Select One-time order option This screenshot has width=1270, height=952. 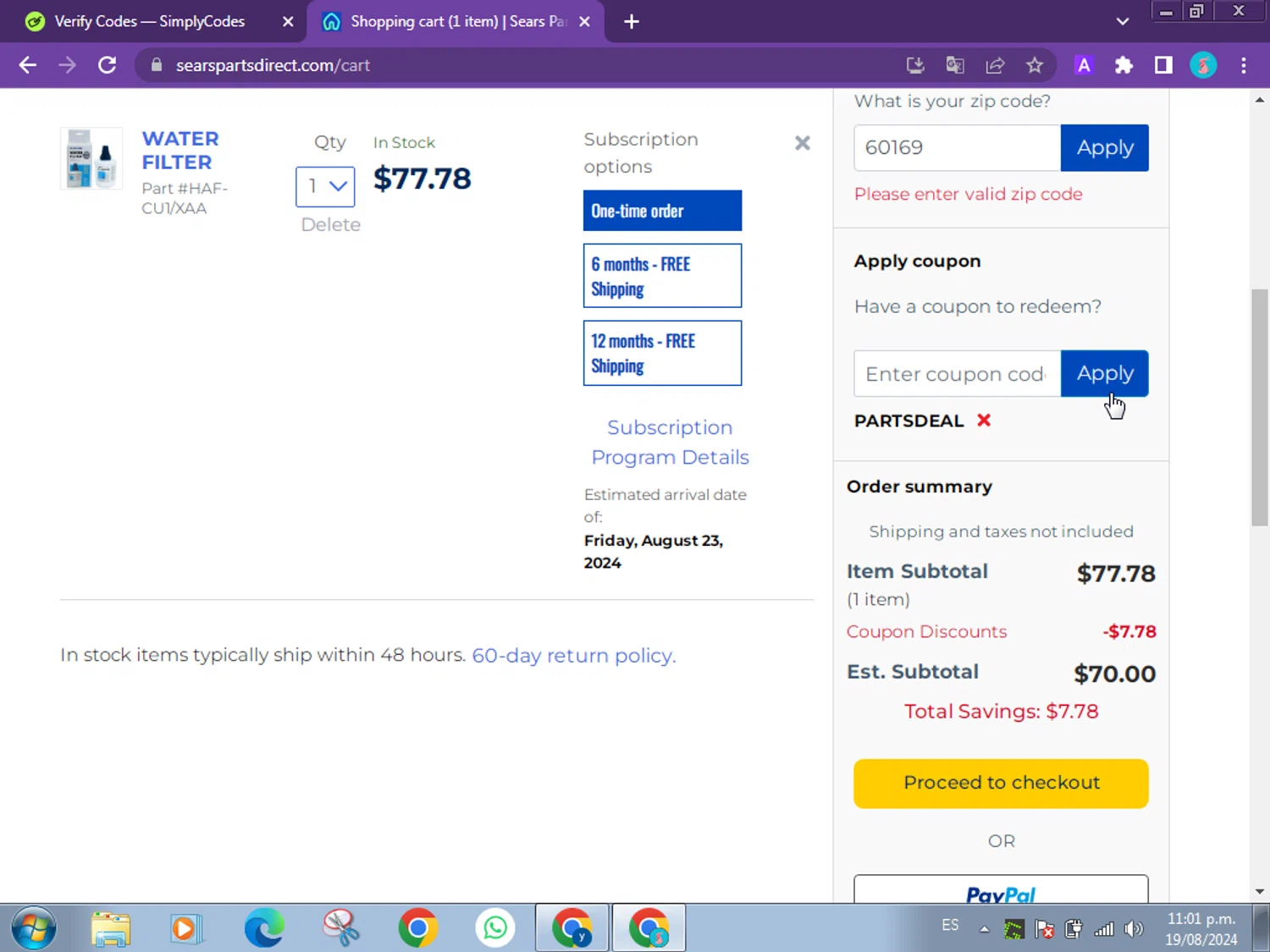coord(662,211)
